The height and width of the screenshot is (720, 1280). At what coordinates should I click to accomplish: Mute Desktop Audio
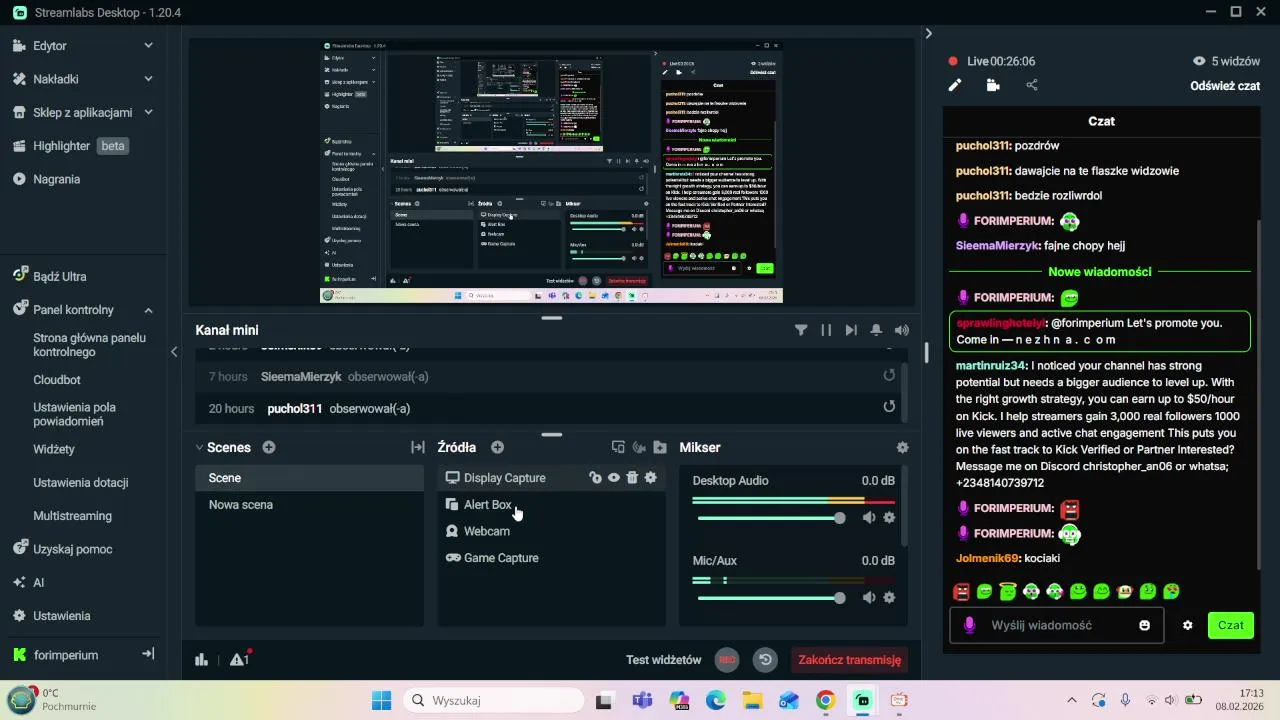869,518
